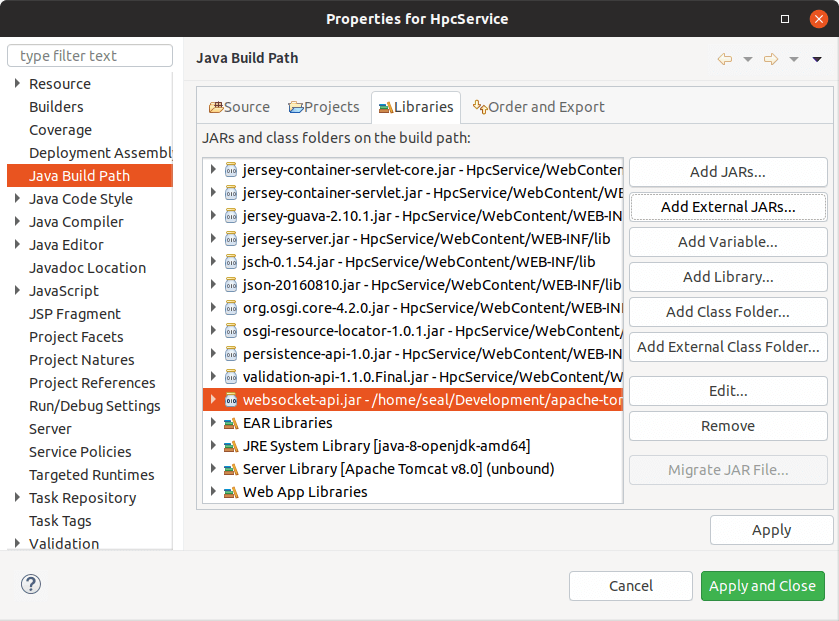
Task: Click the EAR Libraries icon
Action: click(231, 423)
